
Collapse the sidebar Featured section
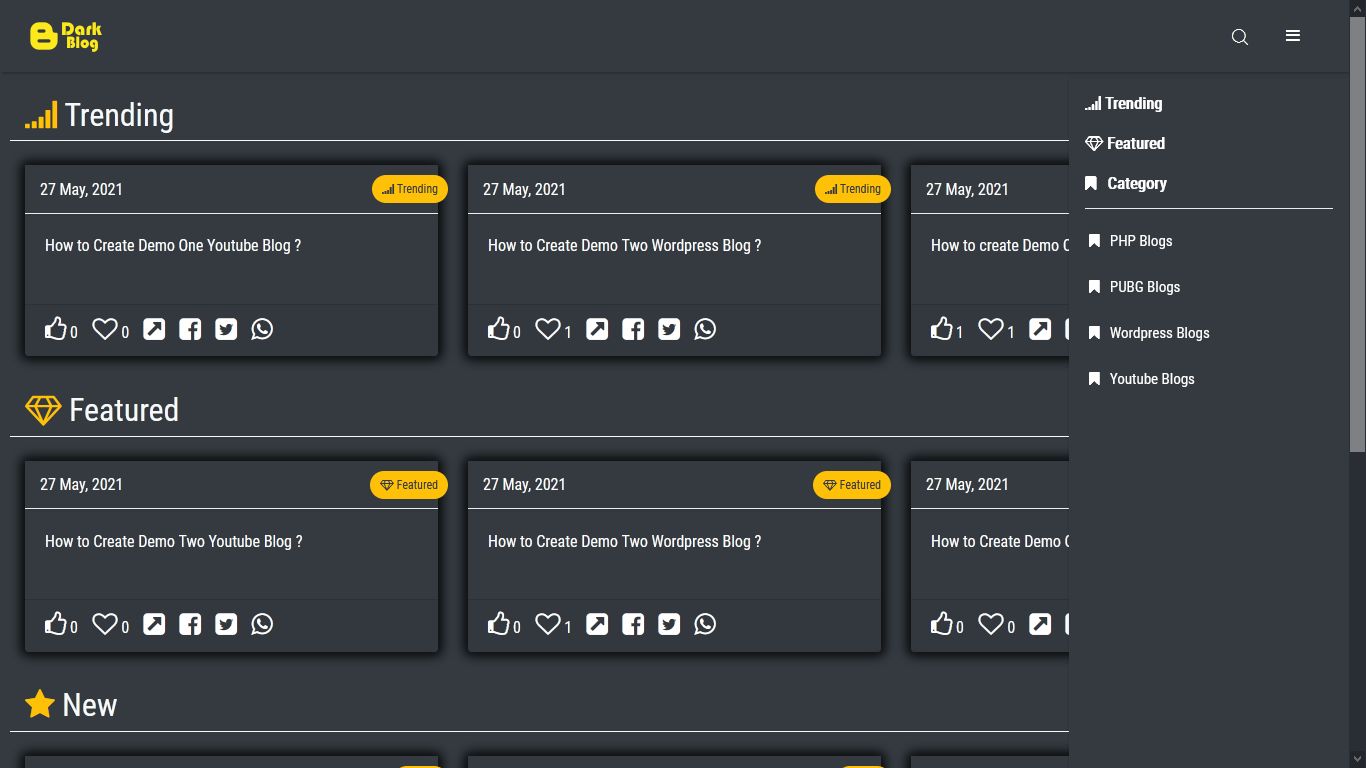pyautogui.click(x=1125, y=143)
